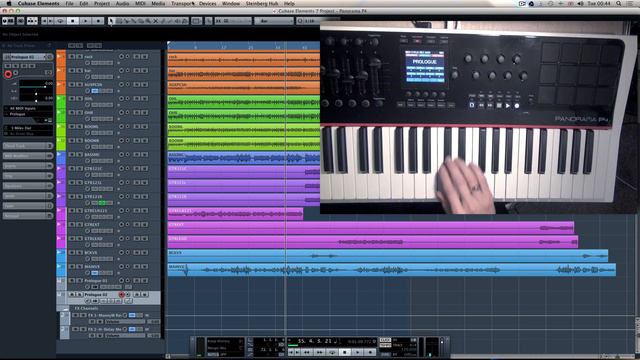The height and width of the screenshot is (360, 640).
Task: Select the MAINVX audio clip in the arrangement
Action: tap(392, 270)
